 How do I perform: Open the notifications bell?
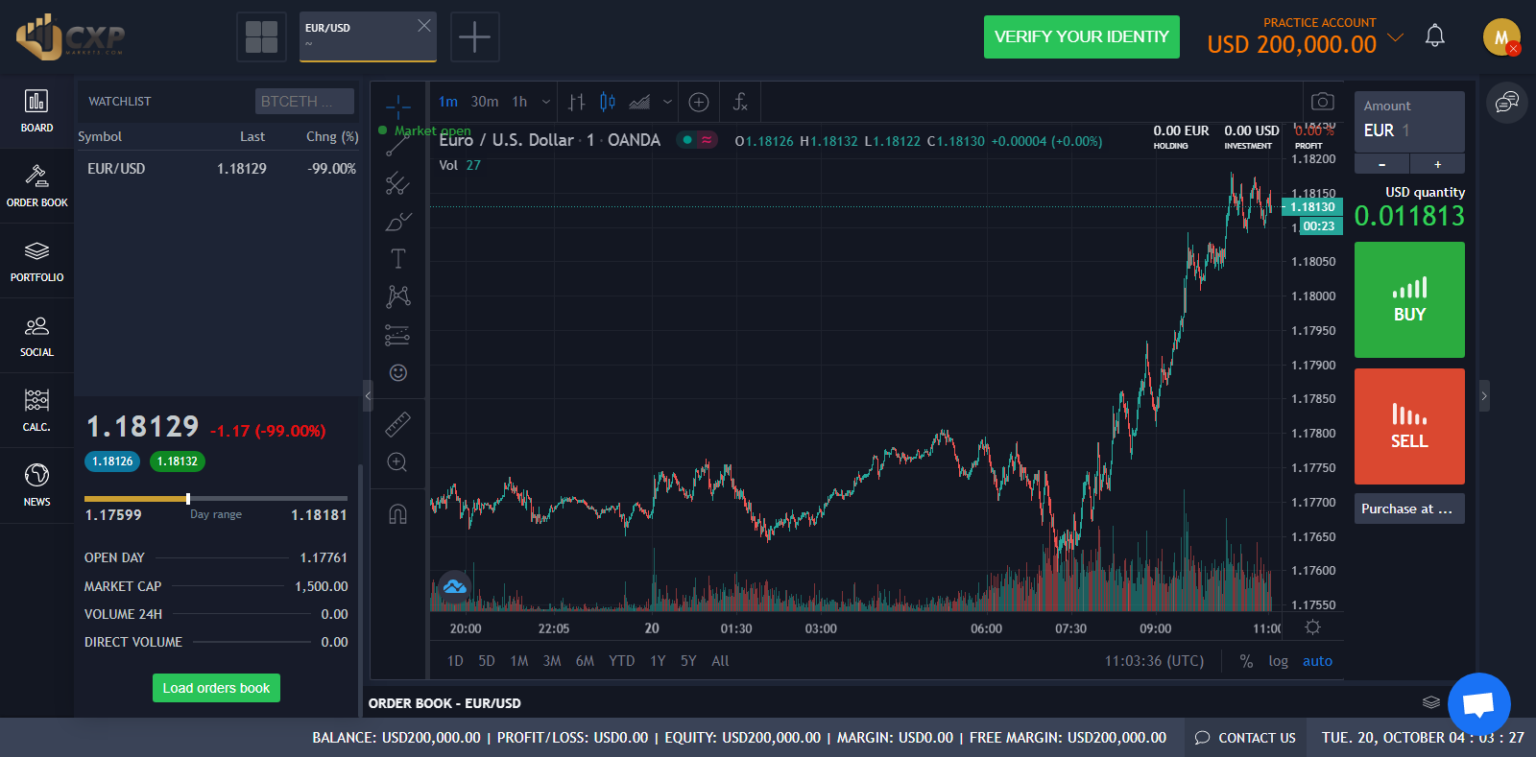pos(1435,37)
